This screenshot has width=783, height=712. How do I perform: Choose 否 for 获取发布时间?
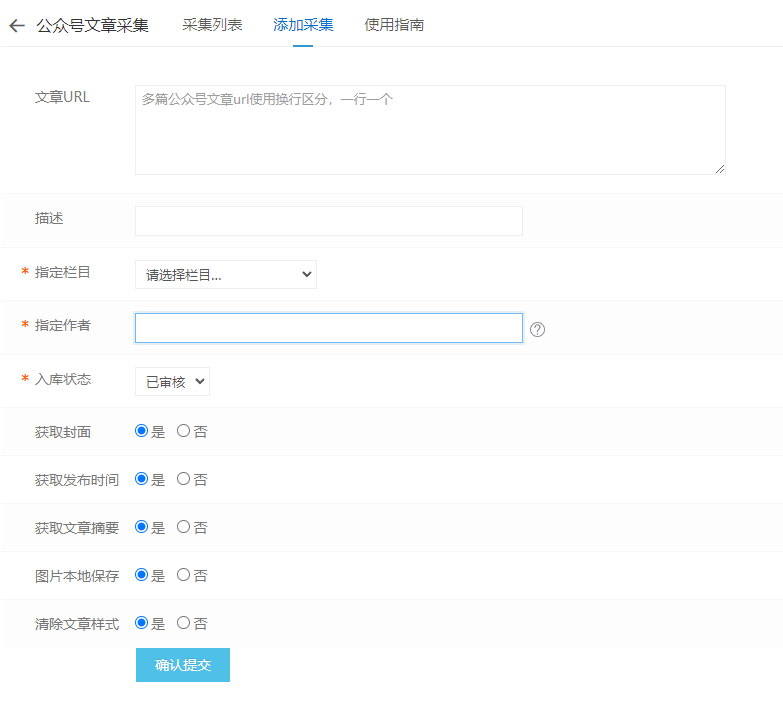point(183,479)
